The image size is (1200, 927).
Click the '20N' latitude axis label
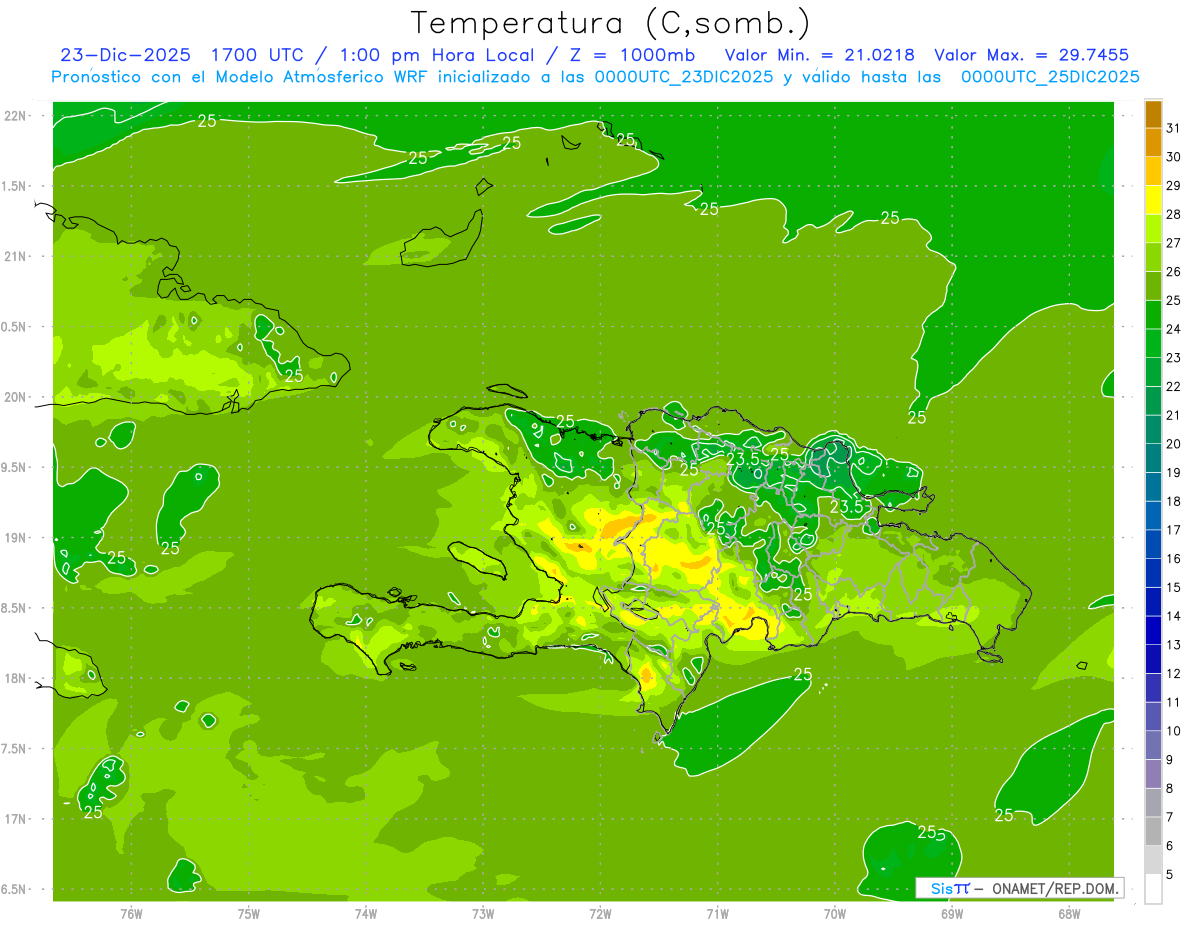pyautogui.click(x=15, y=397)
